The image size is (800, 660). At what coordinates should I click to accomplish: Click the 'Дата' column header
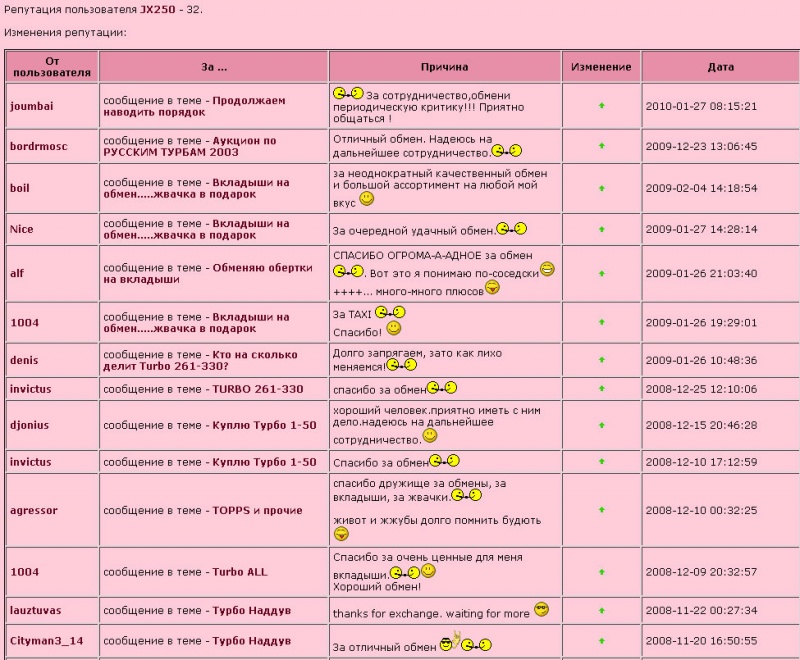pyautogui.click(x=720, y=67)
